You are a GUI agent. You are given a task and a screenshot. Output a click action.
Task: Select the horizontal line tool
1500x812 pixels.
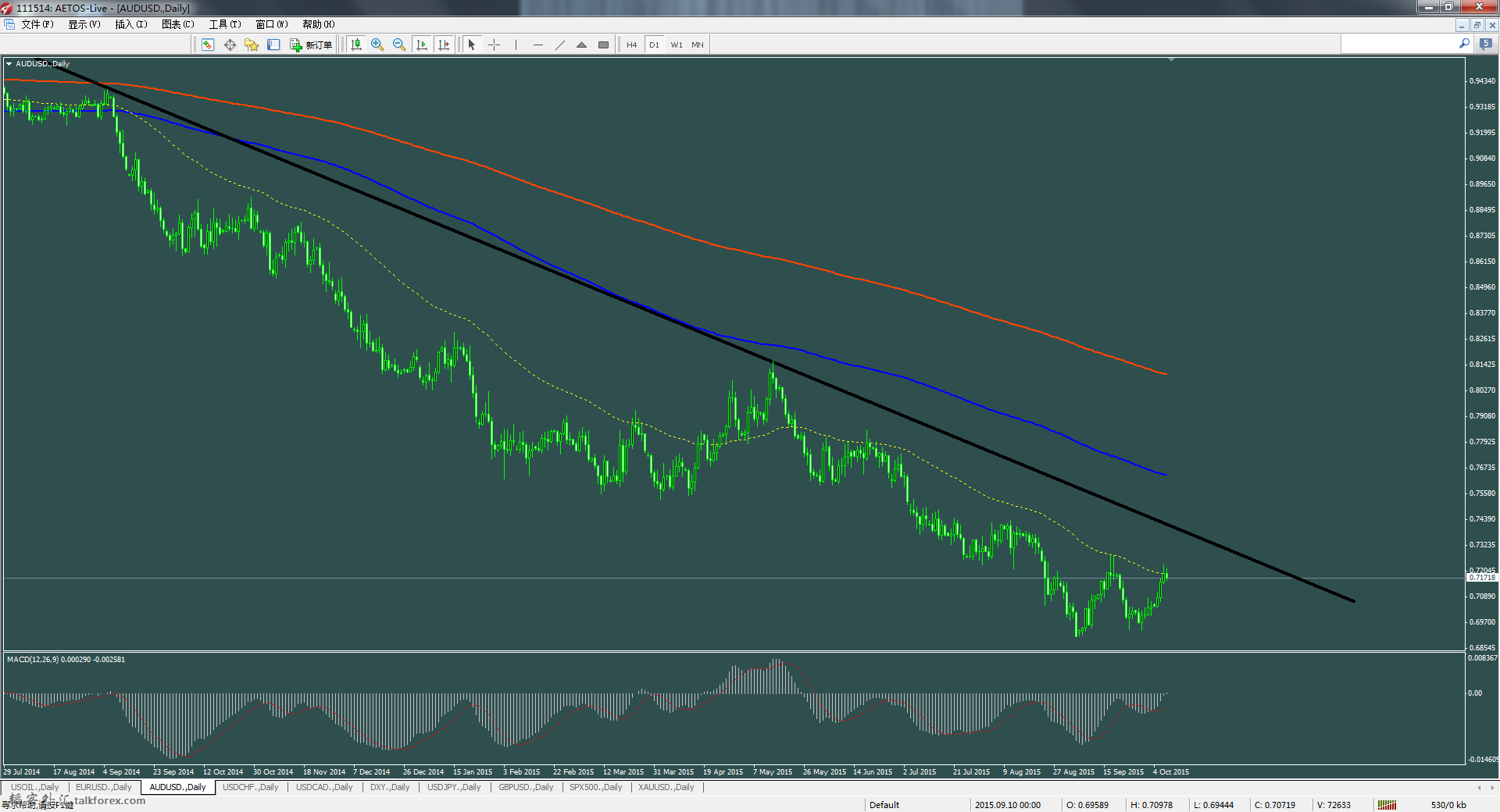pyautogui.click(x=537, y=45)
